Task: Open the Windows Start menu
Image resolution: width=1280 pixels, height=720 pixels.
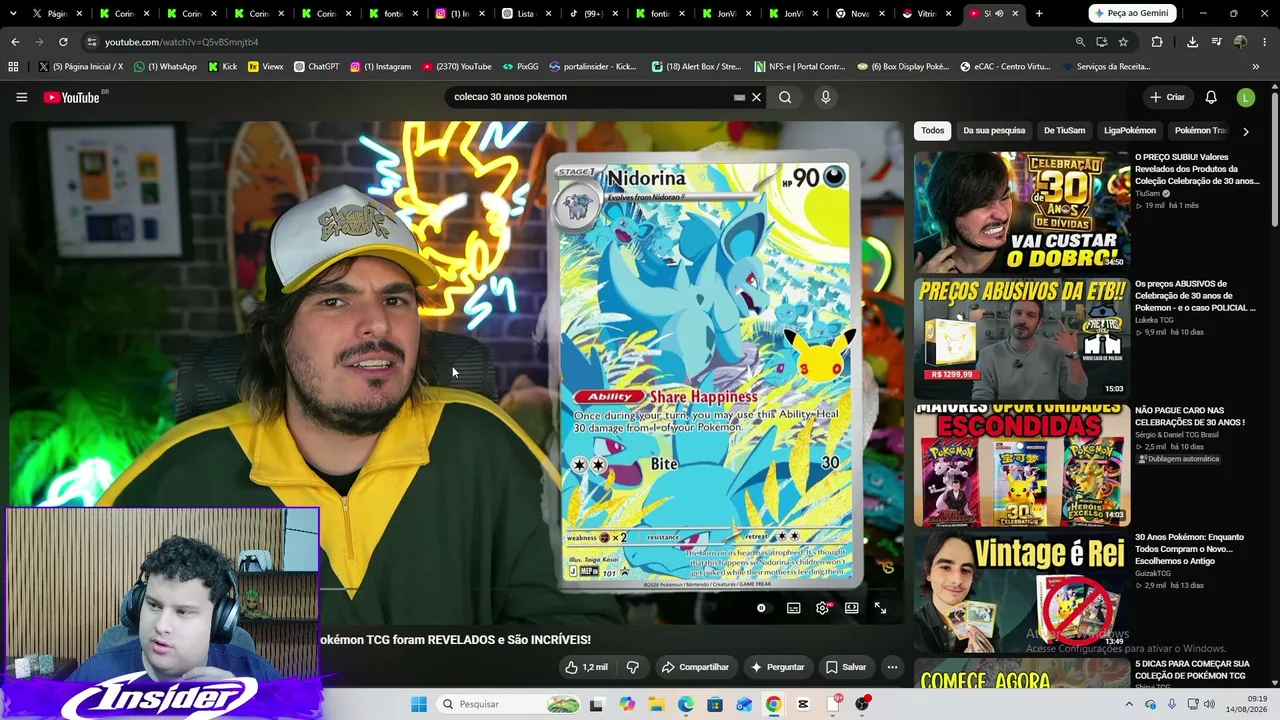Action: pyautogui.click(x=419, y=704)
